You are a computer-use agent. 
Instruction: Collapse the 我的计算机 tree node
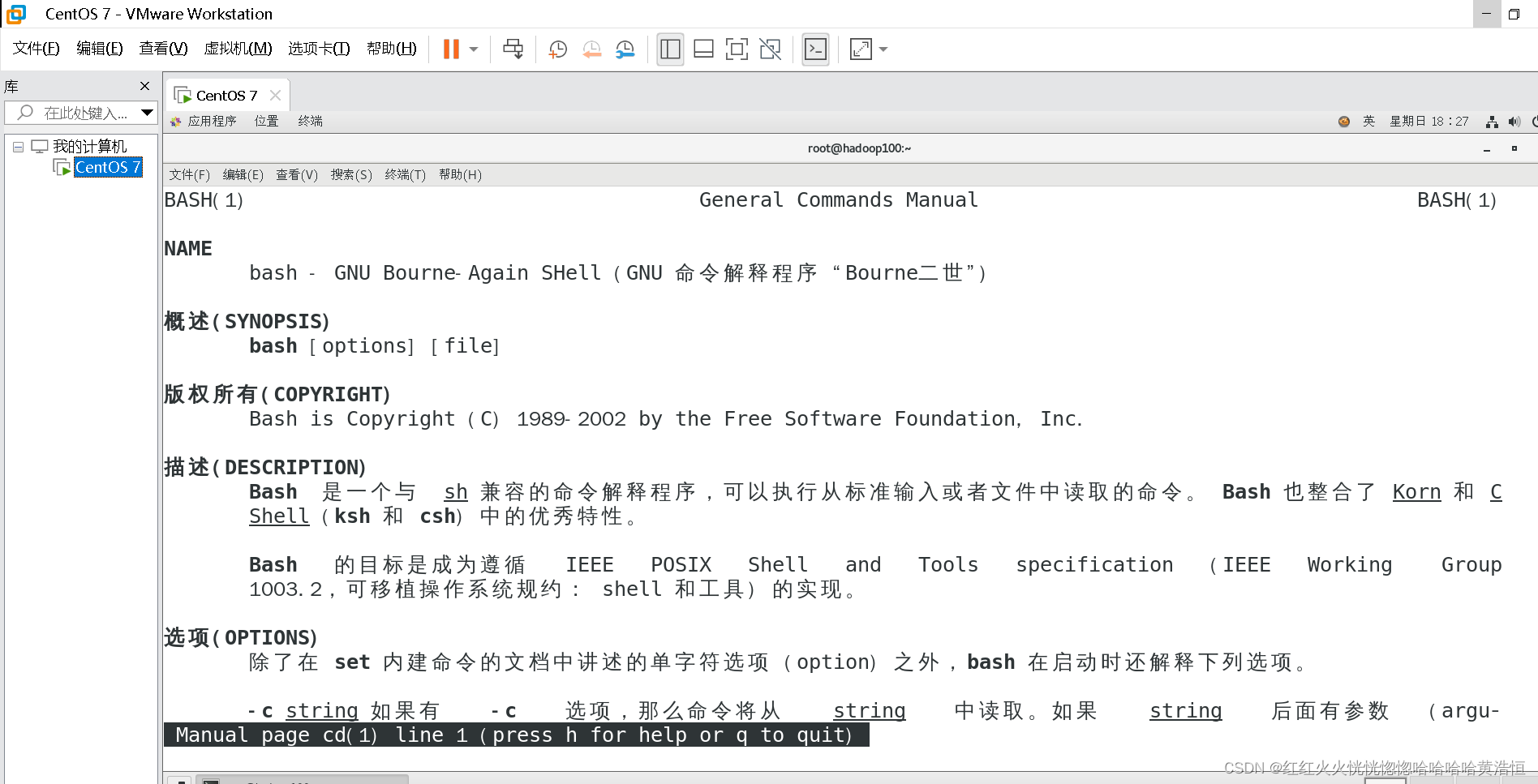[18, 147]
